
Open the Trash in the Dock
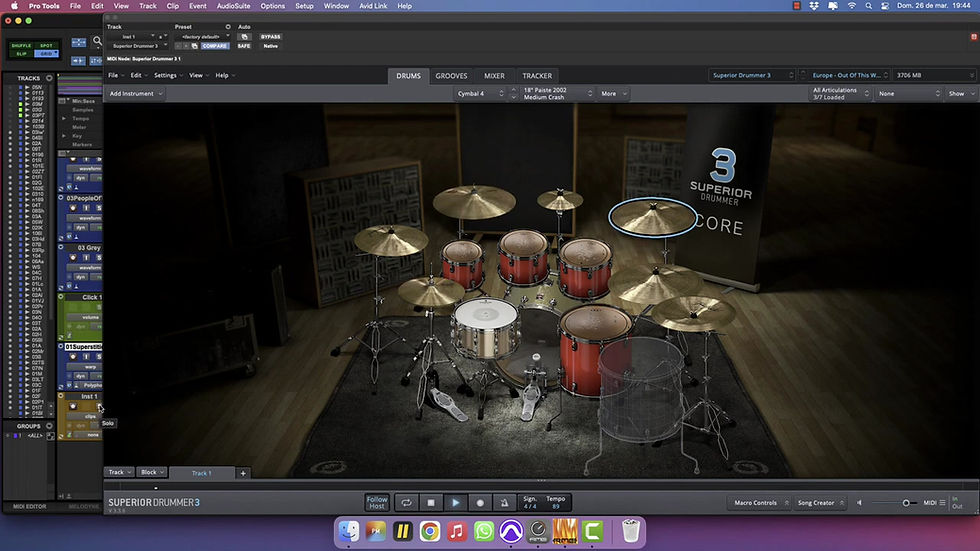631,531
